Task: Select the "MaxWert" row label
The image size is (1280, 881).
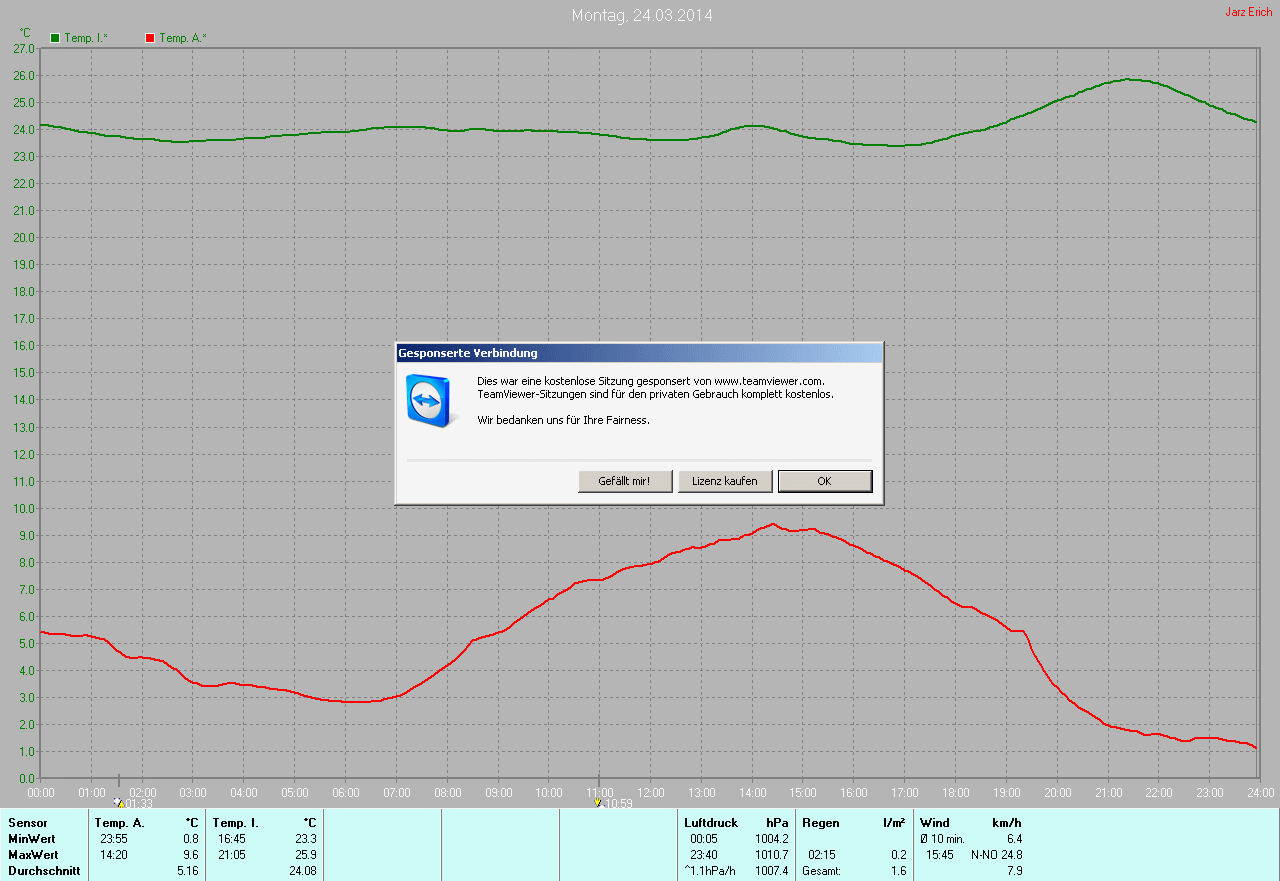Action: click(33, 855)
